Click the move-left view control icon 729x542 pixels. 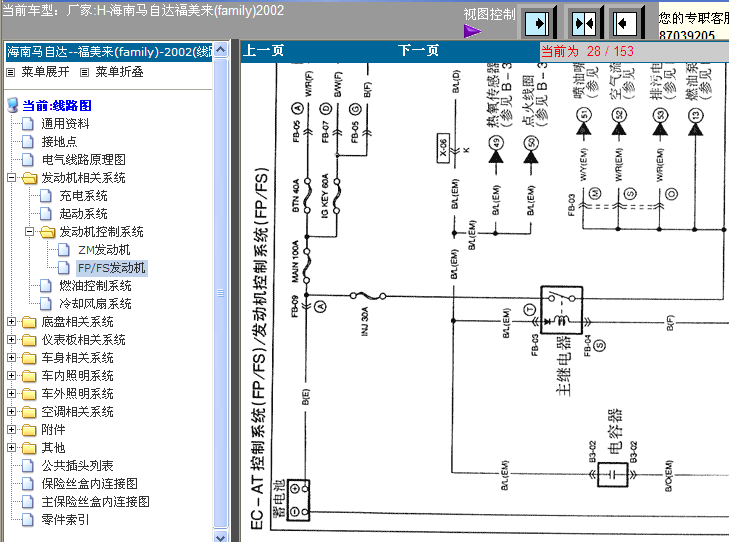(x=624, y=22)
